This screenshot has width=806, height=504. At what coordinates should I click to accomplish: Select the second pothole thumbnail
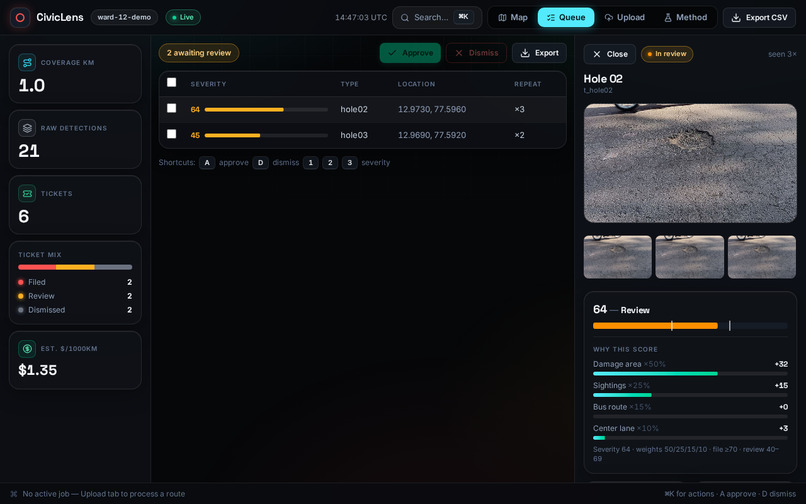click(689, 257)
